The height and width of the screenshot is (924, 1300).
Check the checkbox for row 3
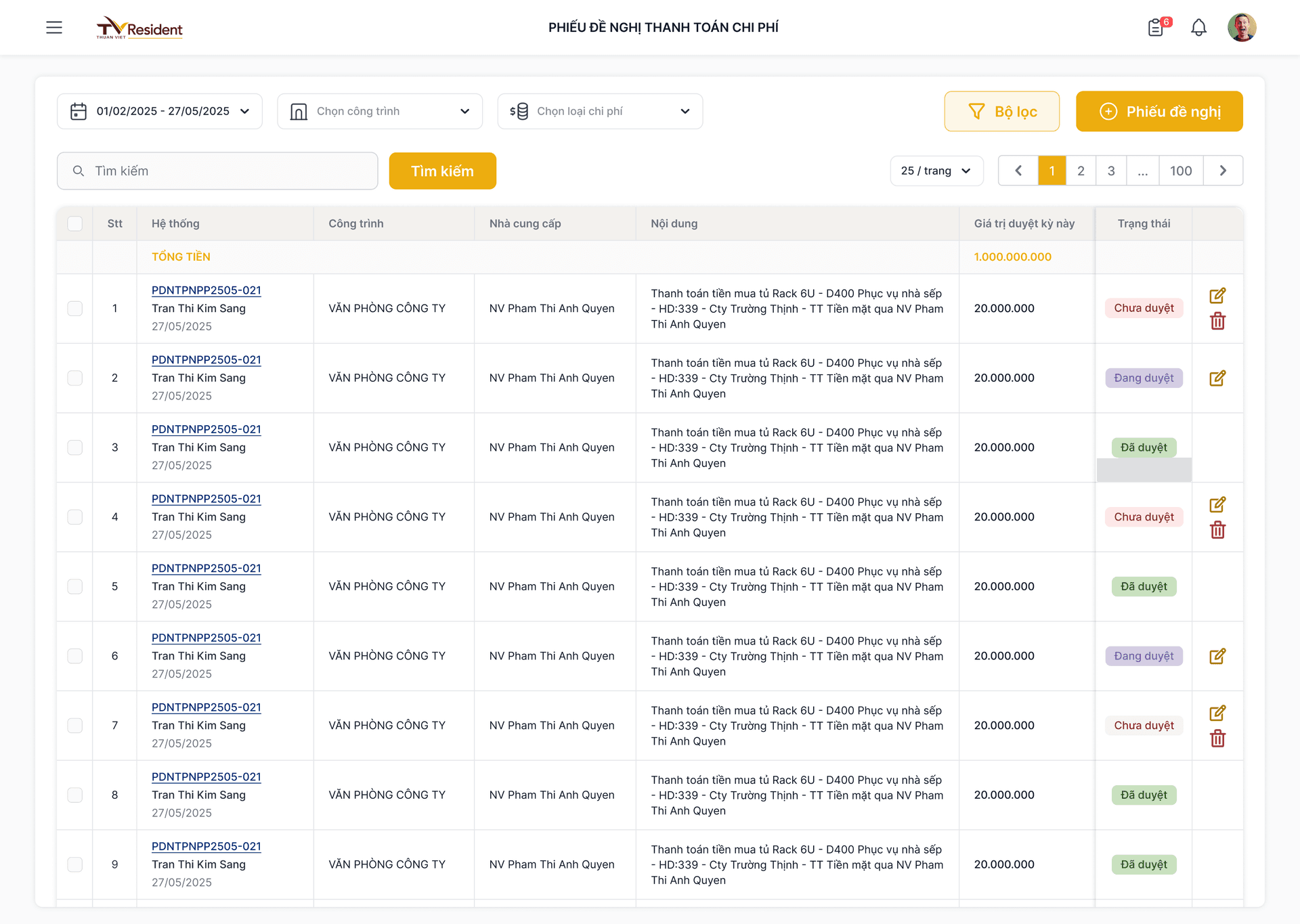pos(75,447)
